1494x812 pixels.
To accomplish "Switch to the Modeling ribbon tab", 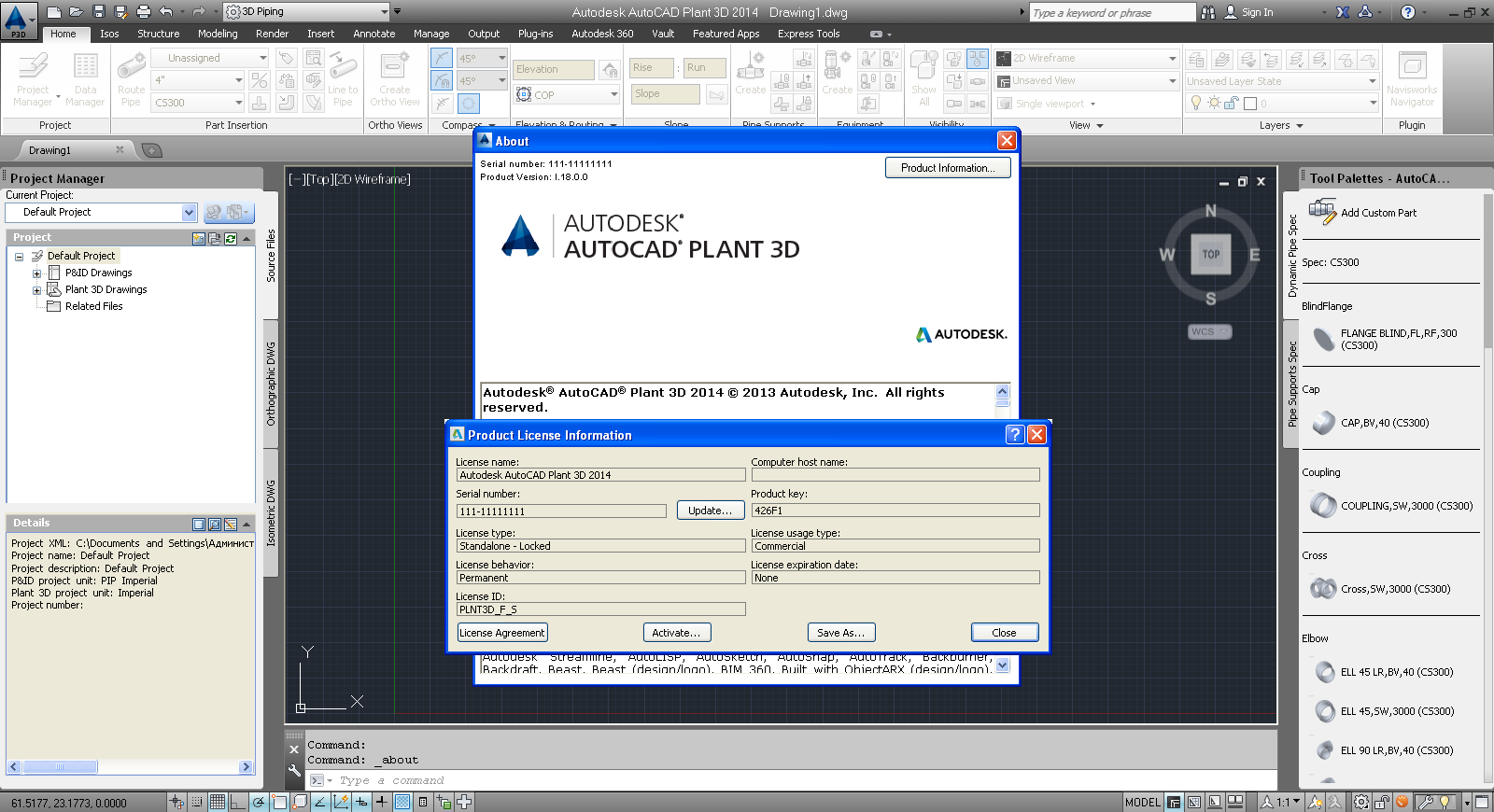I will click(x=218, y=34).
